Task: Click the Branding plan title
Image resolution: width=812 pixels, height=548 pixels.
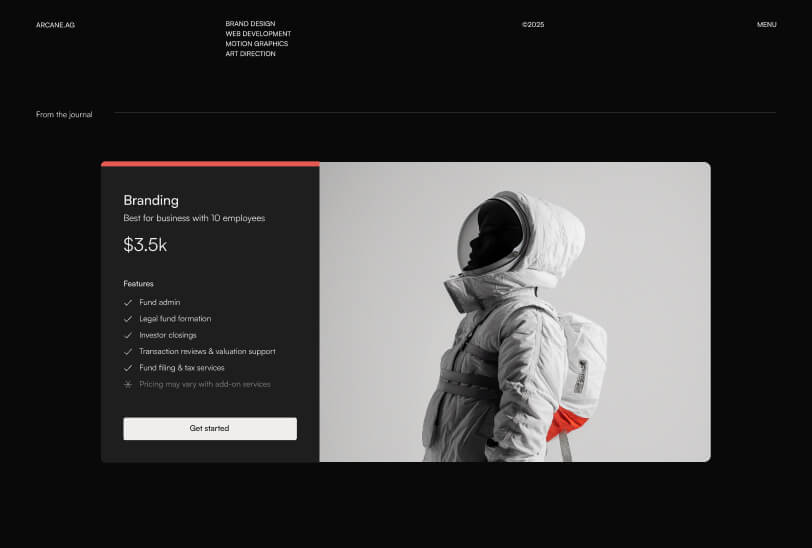Action: 151,200
